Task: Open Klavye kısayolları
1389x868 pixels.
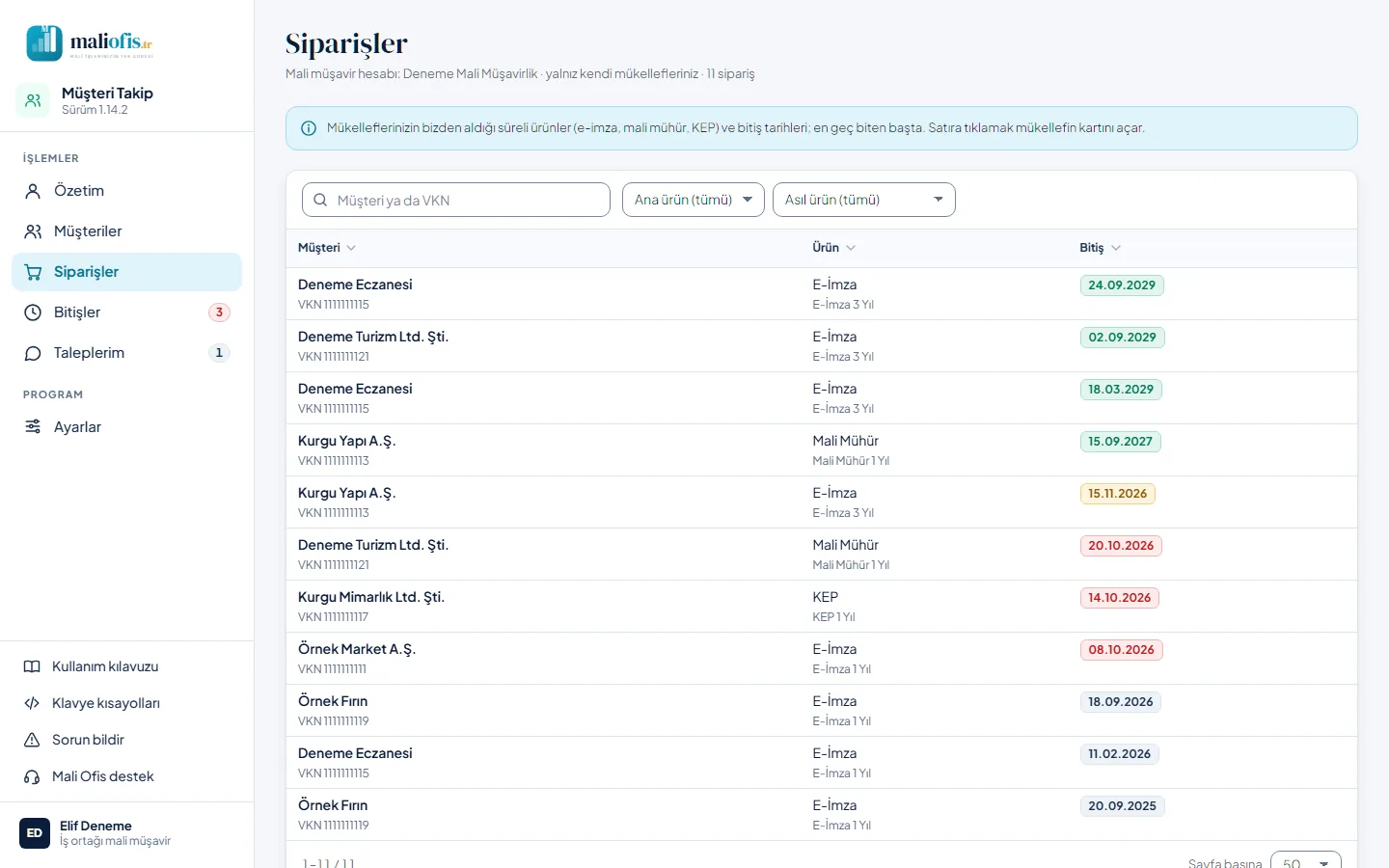Action: point(126,703)
